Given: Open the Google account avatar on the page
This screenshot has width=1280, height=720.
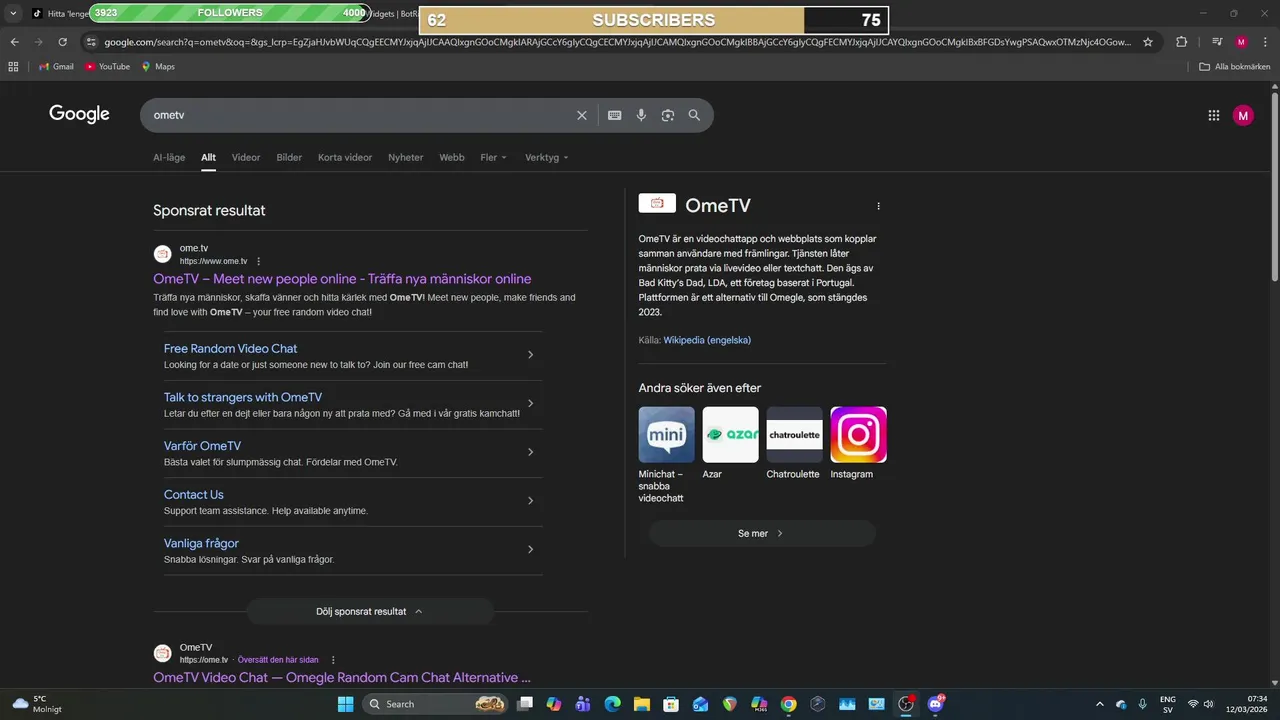Looking at the screenshot, I should click(1243, 115).
